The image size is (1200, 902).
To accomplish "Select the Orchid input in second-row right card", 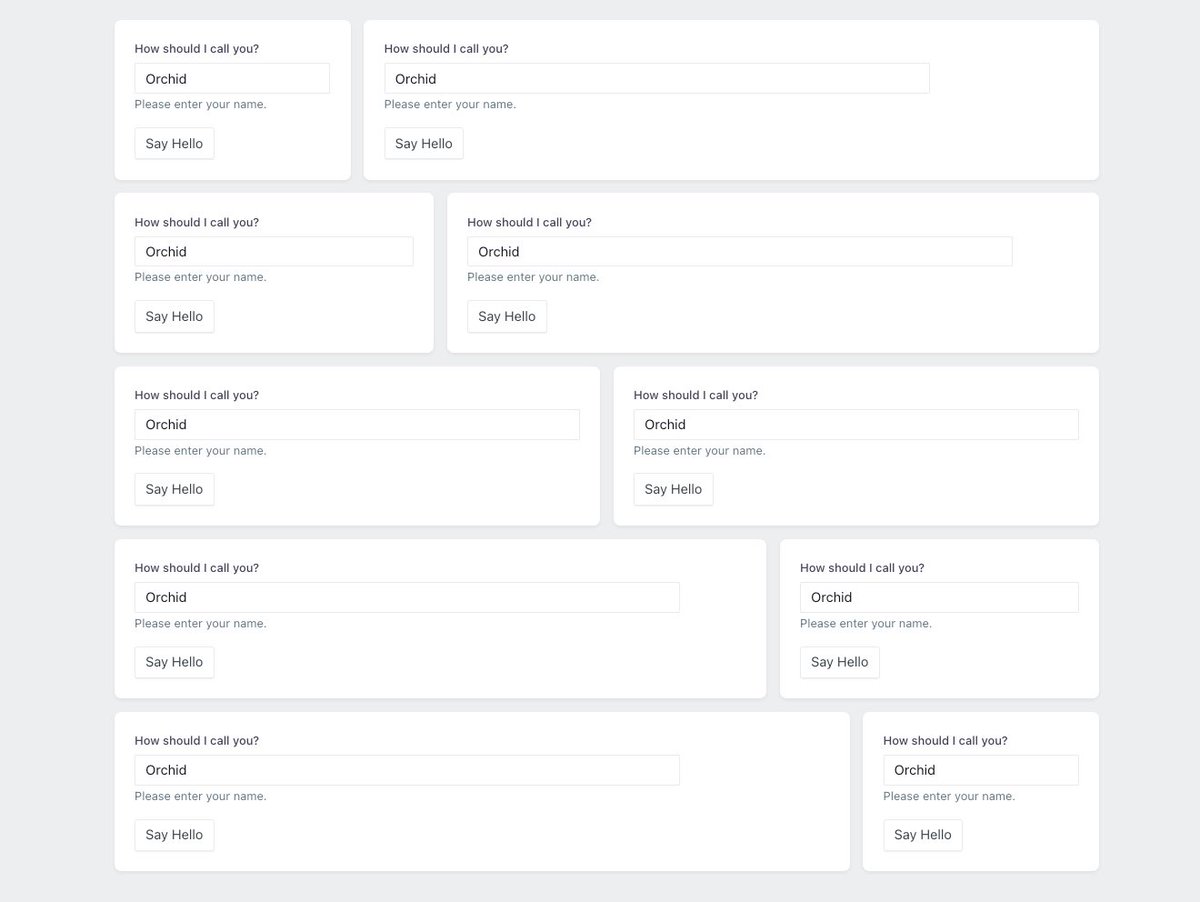I will click(740, 251).
